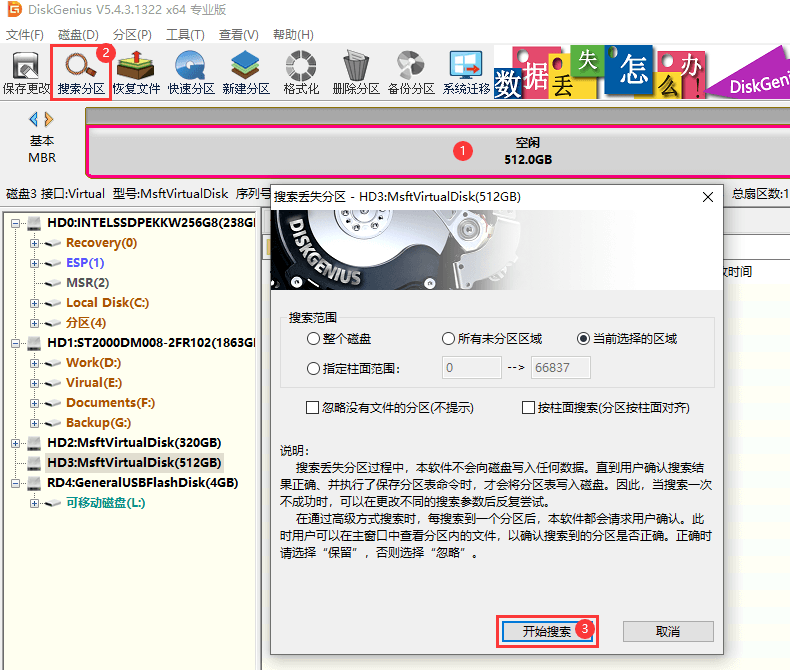Image resolution: width=790 pixels, height=670 pixels.
Task: Expand the Work(D:) tree node
Action: [34, 363]
